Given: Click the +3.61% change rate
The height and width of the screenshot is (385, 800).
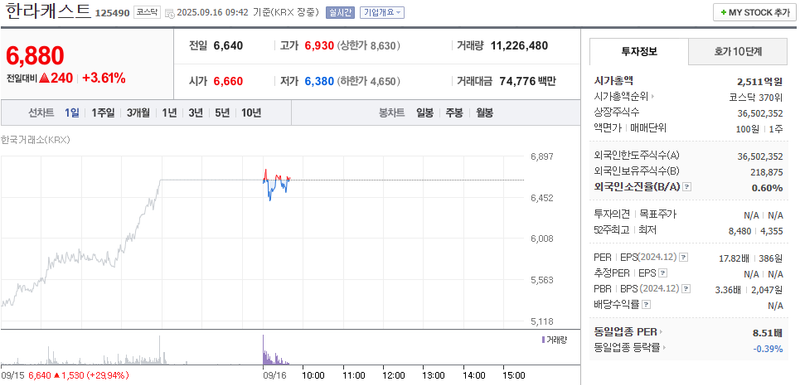Looking at the screenshot, I should [104, 78].
